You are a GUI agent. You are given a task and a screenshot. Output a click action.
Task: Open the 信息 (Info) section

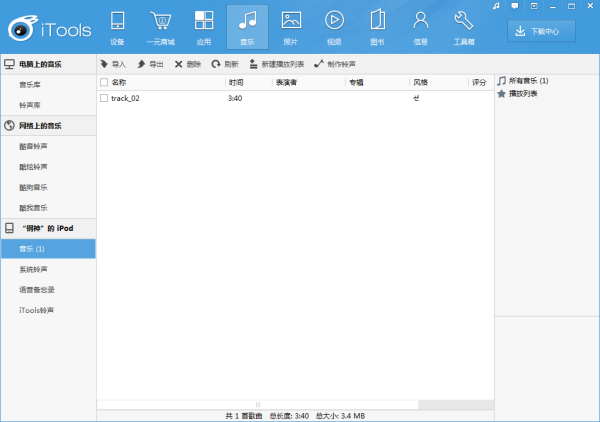click(420, 27)
